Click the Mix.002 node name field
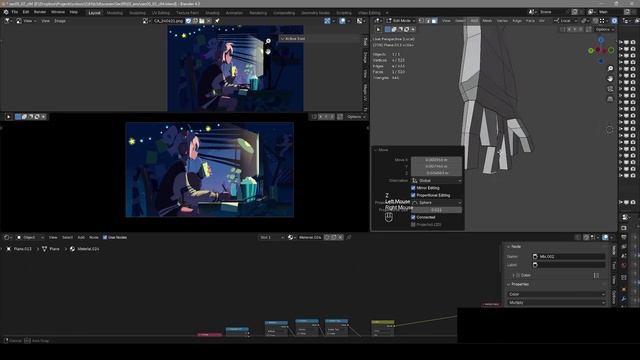This screenshot has width=640, height=360. (569, 257)
